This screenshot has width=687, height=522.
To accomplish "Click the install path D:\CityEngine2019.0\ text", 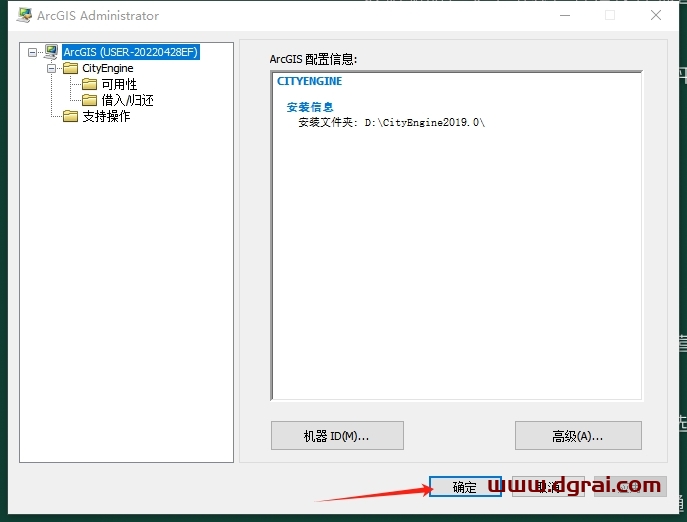I will click(x=425, y=122).
